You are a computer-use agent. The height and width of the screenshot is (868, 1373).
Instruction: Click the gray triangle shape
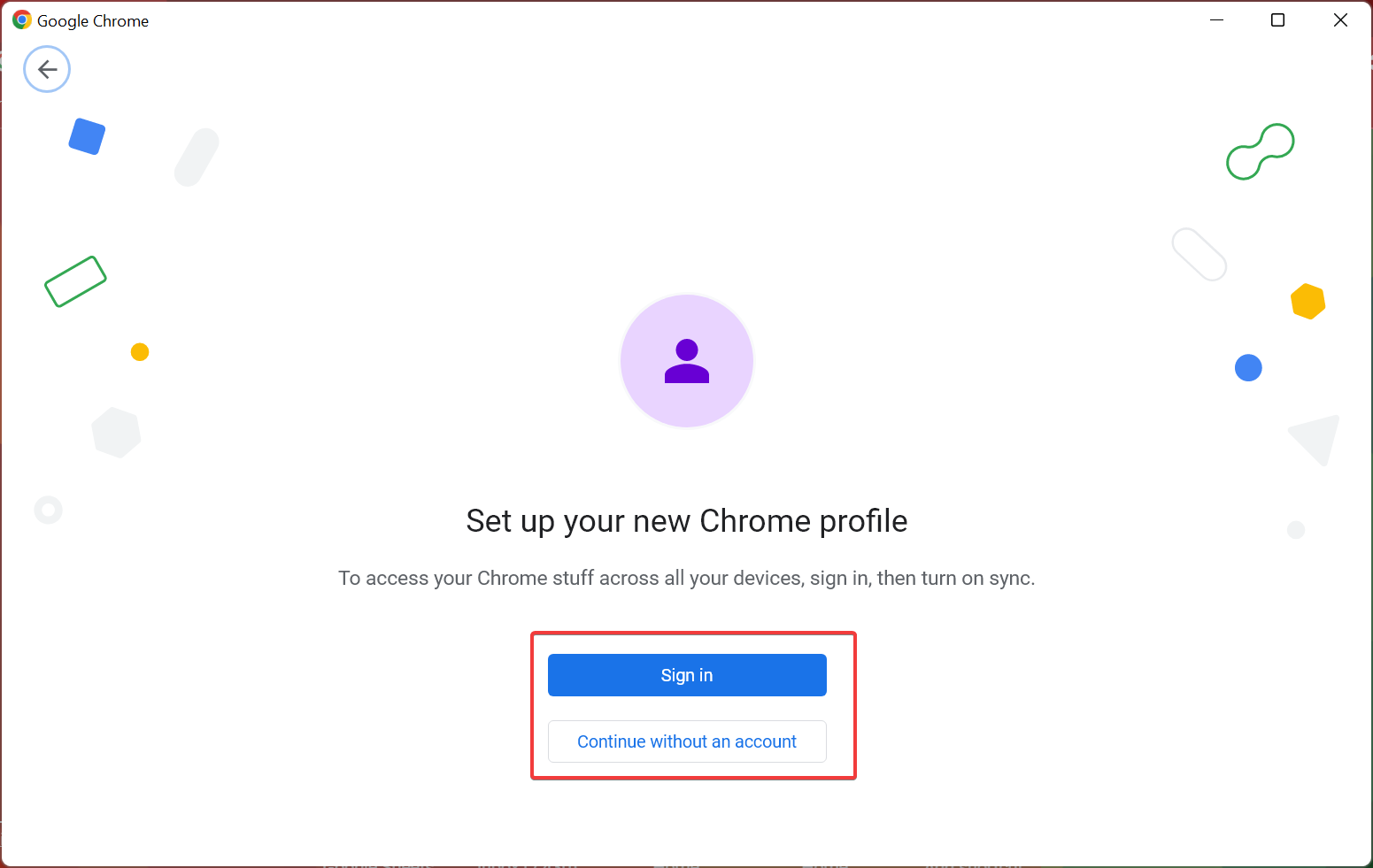1315,439
